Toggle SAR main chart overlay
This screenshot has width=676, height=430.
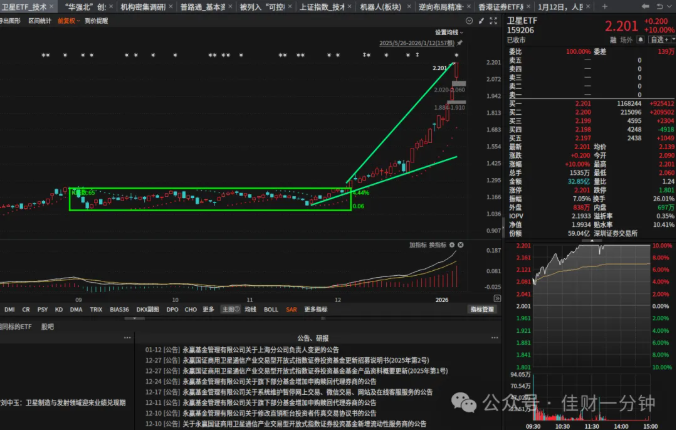pyautogui.click(x=291, y=310)
